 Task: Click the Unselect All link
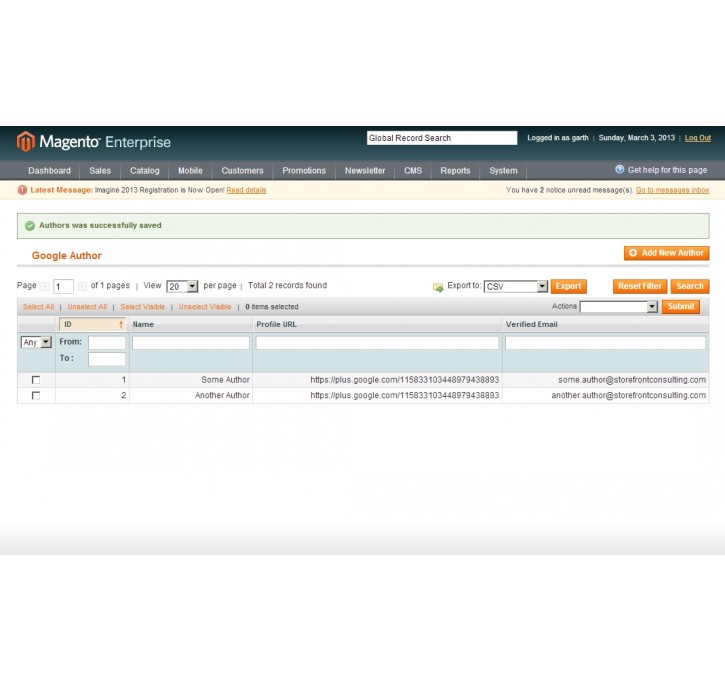click(x=87, y=306)
